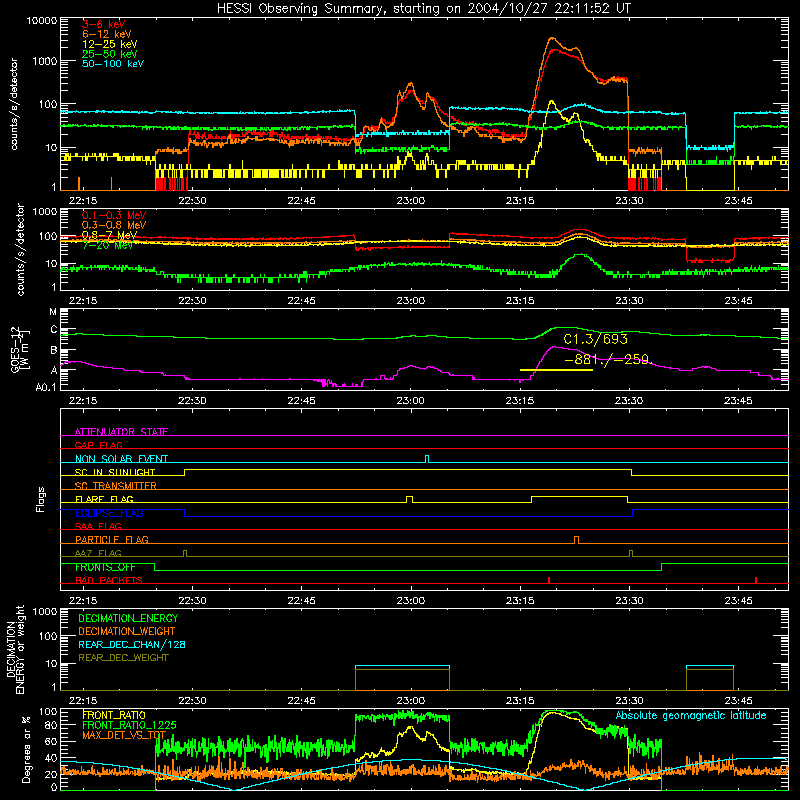The image size is (800, 800).
Task: Click the 0.1-0.3 MeV legend label
Action: coord(114,215)
